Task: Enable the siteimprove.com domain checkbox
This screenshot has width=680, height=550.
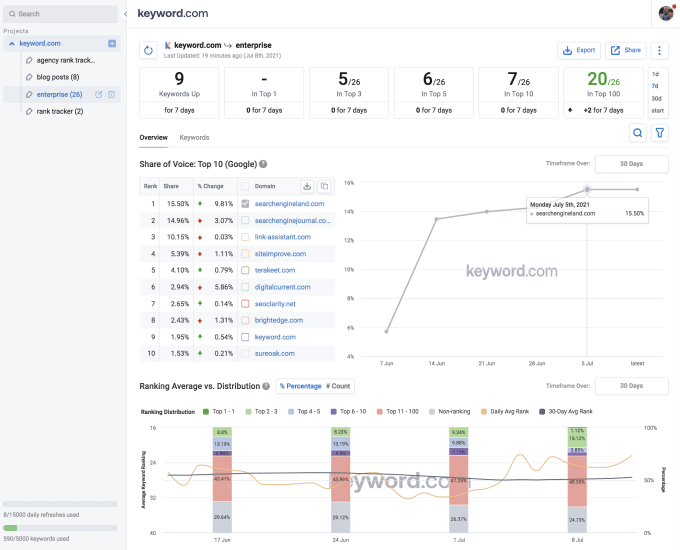Action: click(245, 254)
